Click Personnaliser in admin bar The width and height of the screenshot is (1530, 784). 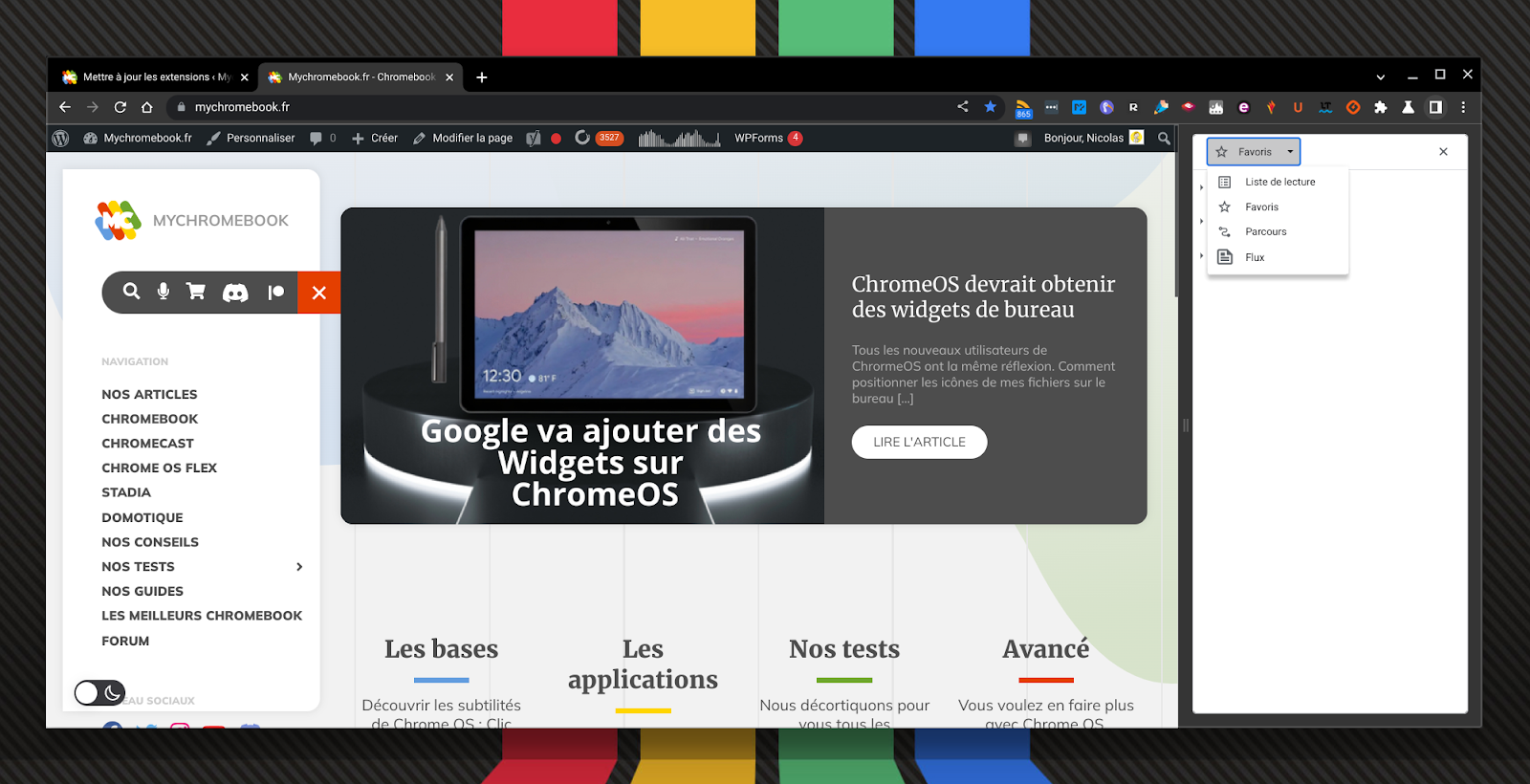tap(251, 138)
